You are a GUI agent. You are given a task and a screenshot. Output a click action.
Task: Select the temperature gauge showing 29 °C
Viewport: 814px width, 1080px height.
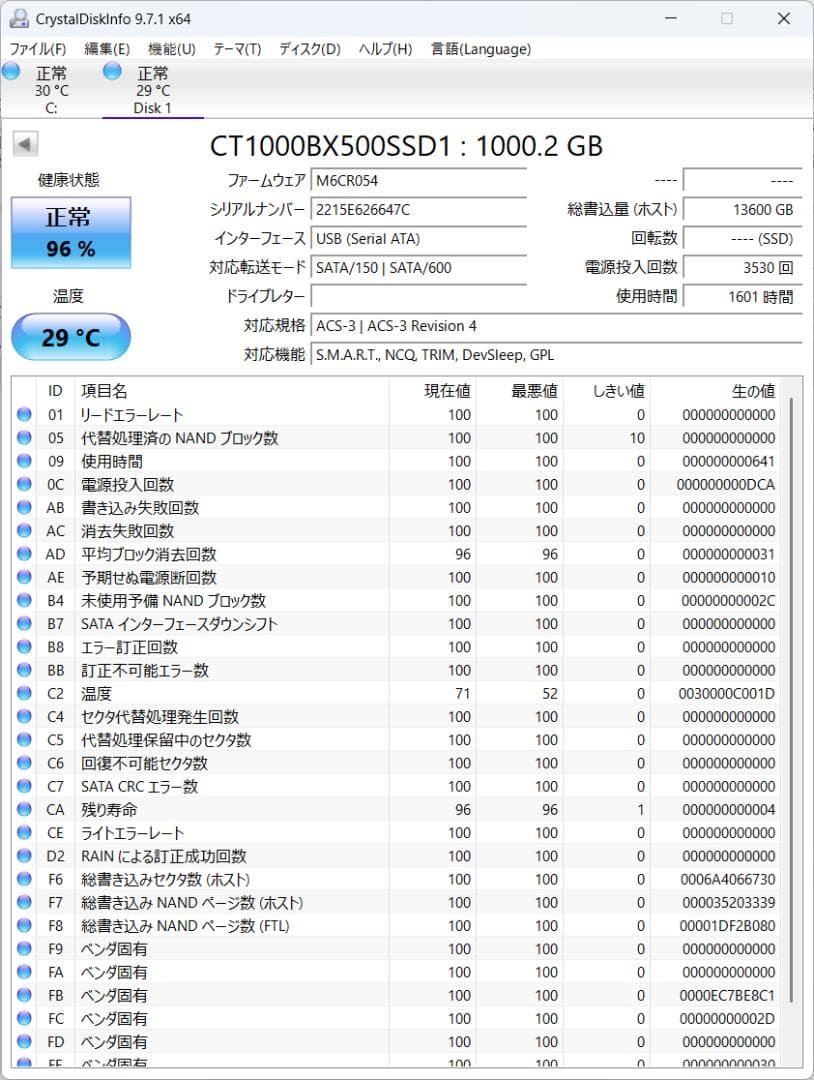click(70, 337)
